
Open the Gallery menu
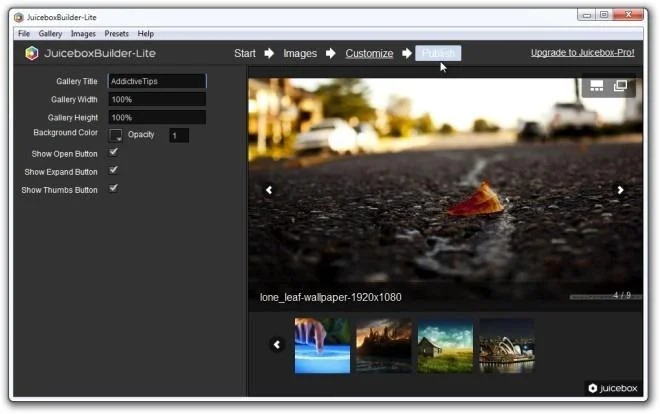(50, 34)
